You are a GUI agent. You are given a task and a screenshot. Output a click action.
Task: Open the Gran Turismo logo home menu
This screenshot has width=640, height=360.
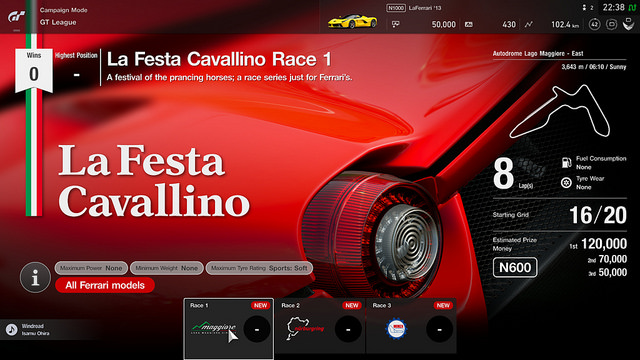pyautogui.click(x=16, y=17)
